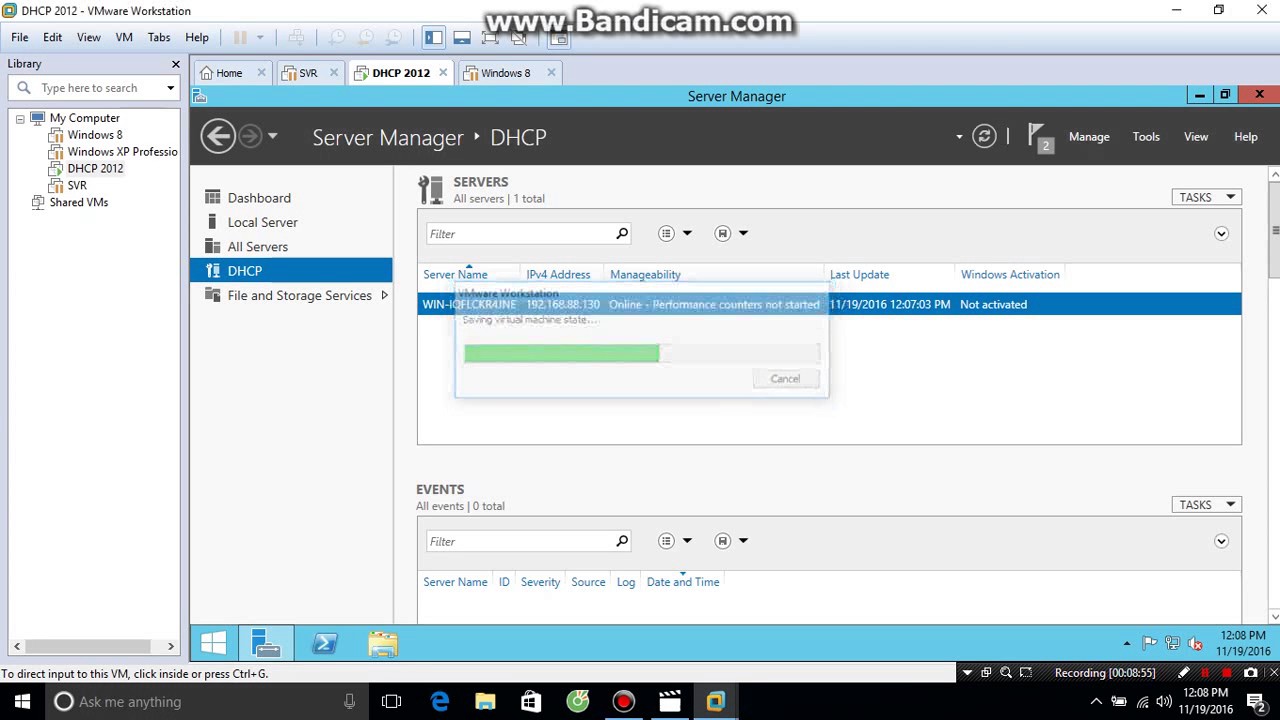
Task: Expand the Servers section chevron
Action: click(x=1221, y=233)
